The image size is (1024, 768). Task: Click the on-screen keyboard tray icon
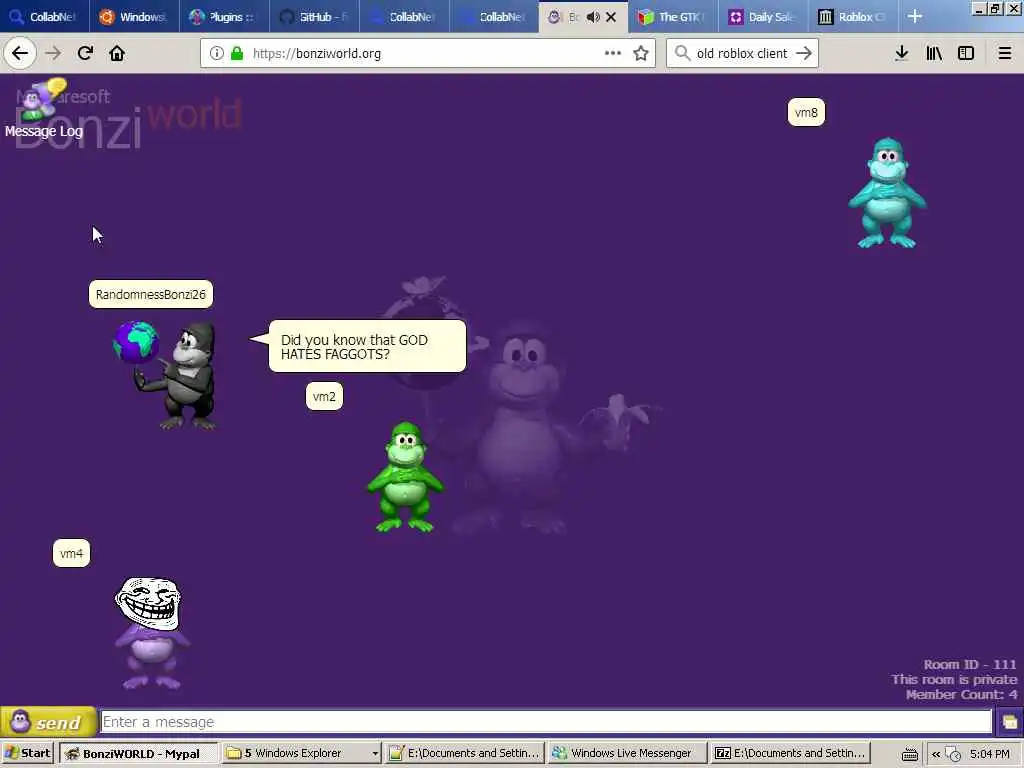click(x=909, y=754)
